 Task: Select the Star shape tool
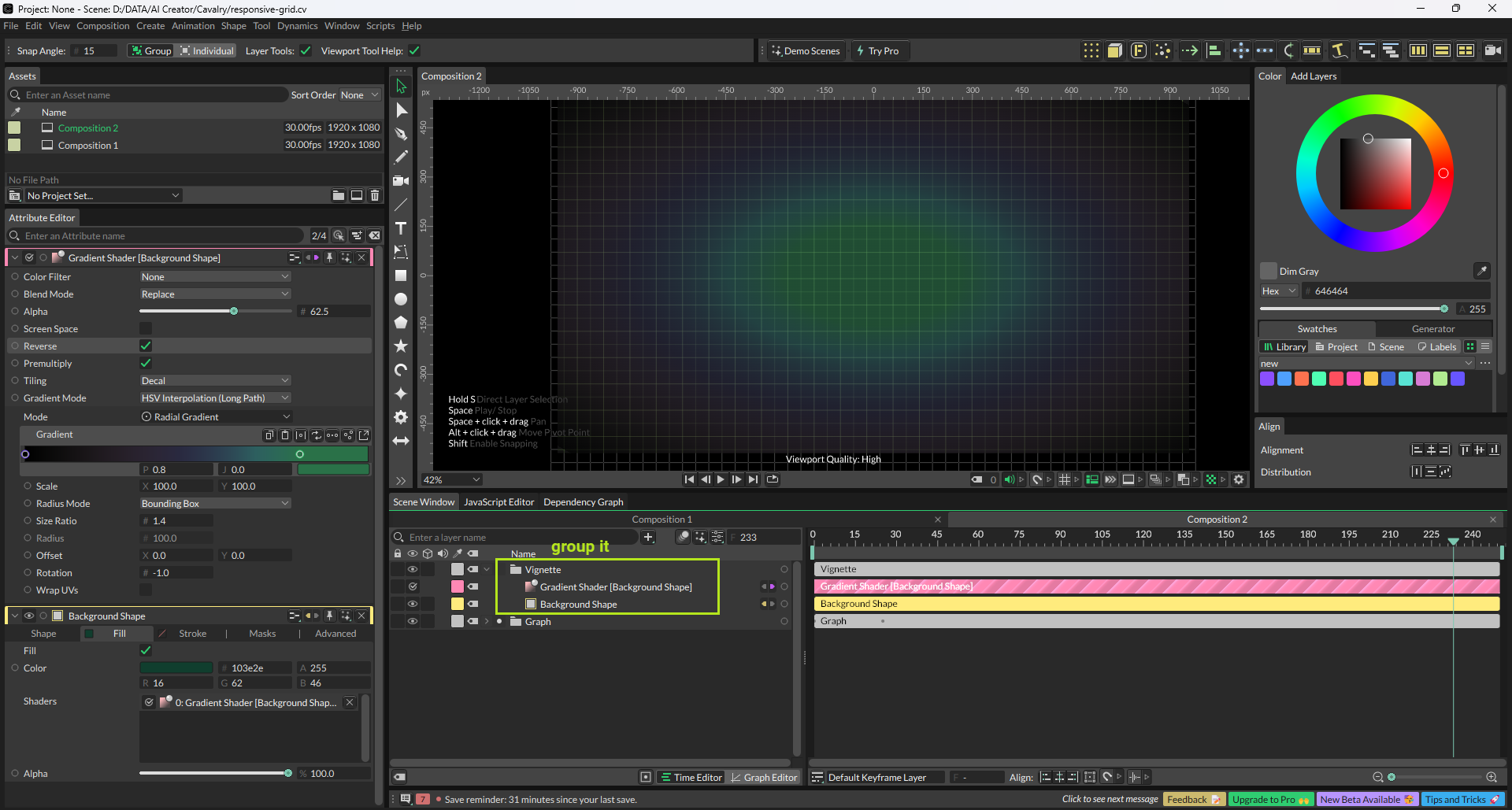(x=401, y=346)
